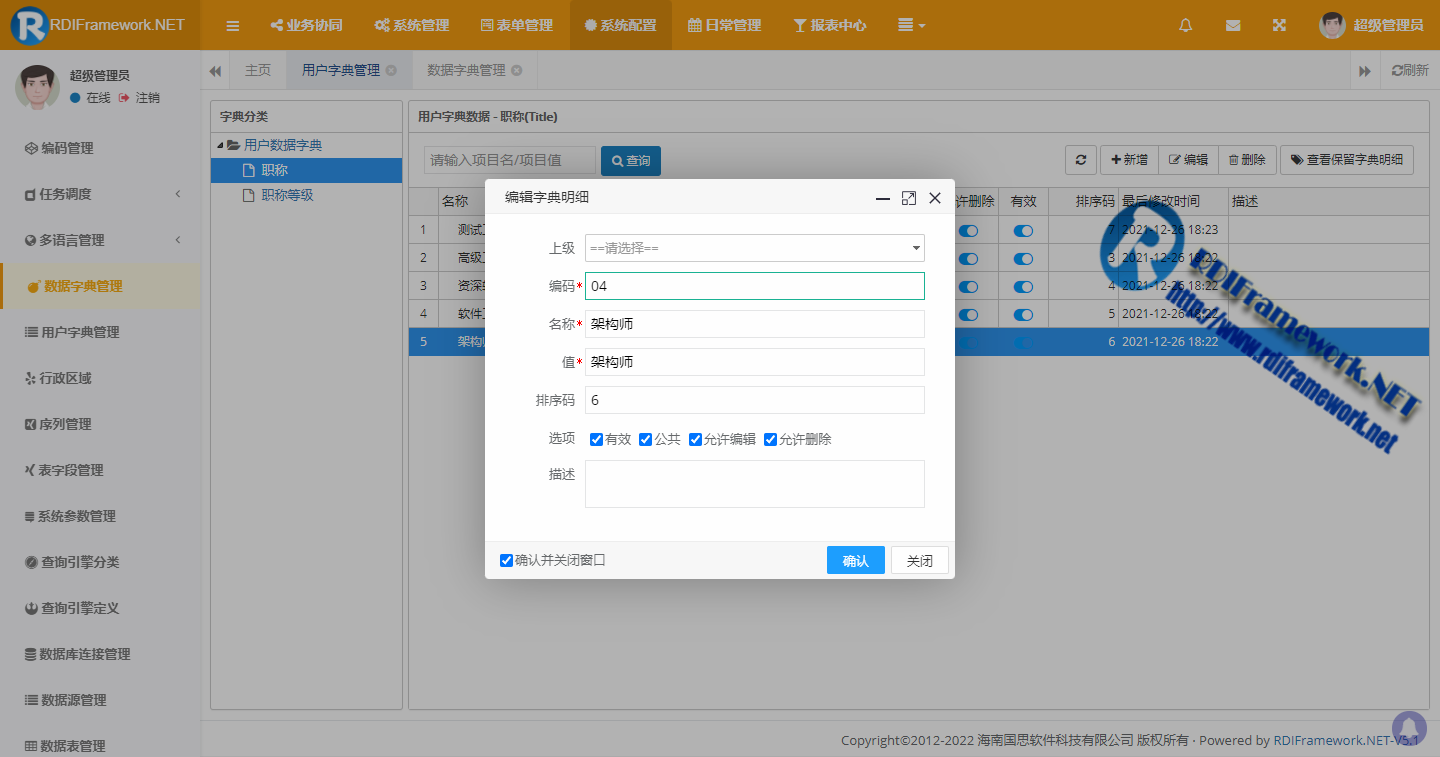1440x757 pixels.
Task: Open the 表单管理 top menu
Action: pyautogui.click(x=516, y=25)
